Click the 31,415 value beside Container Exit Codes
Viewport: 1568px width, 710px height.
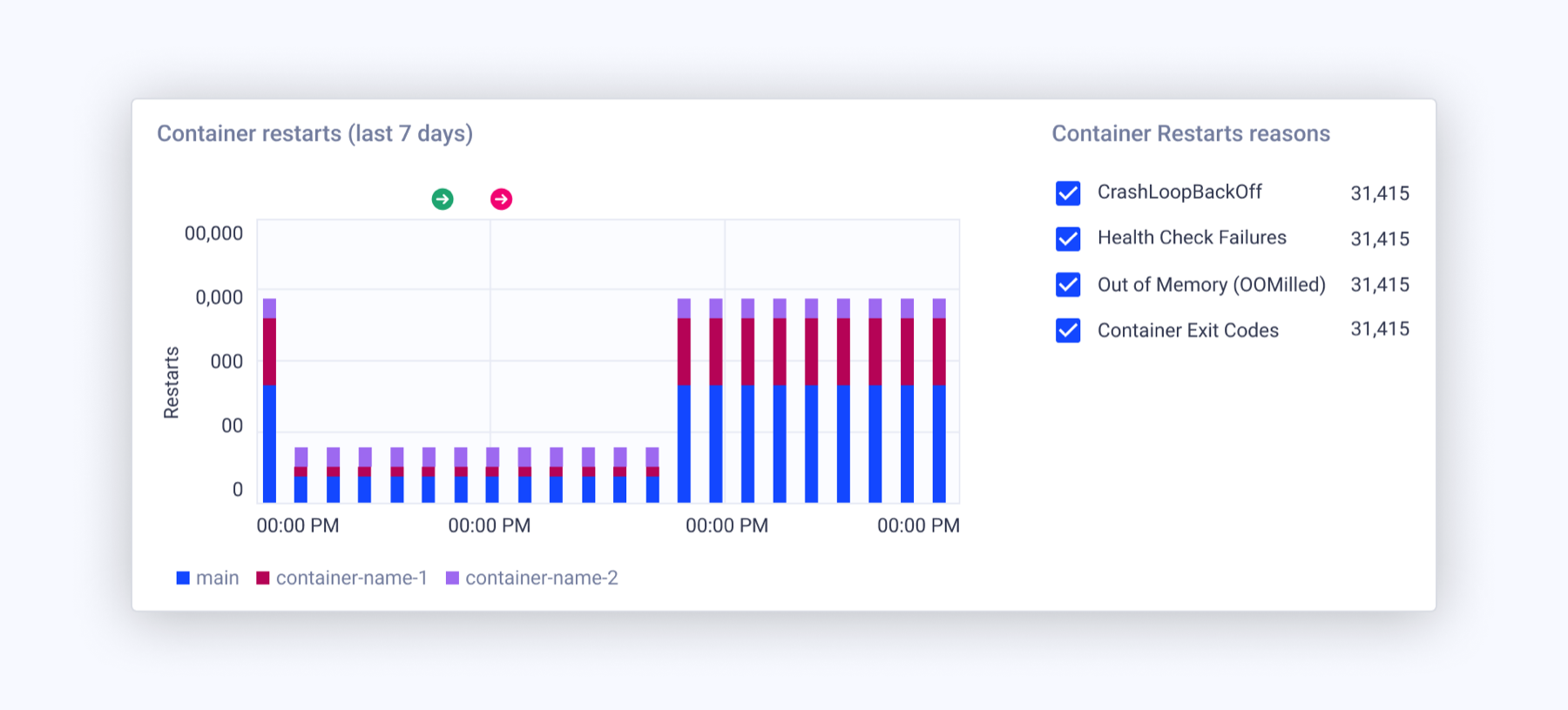(1380, 329)
